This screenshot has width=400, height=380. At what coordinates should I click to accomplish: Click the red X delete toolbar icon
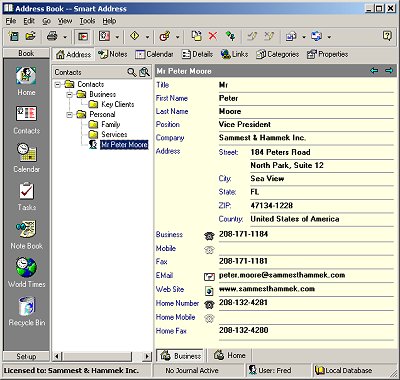[213, 36]
